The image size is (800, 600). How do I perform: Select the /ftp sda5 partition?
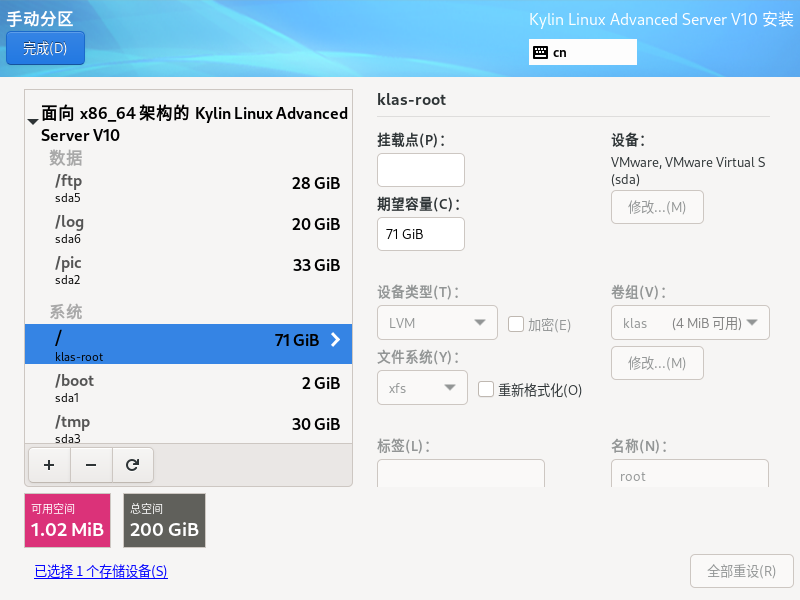click(x=188, y=187)
